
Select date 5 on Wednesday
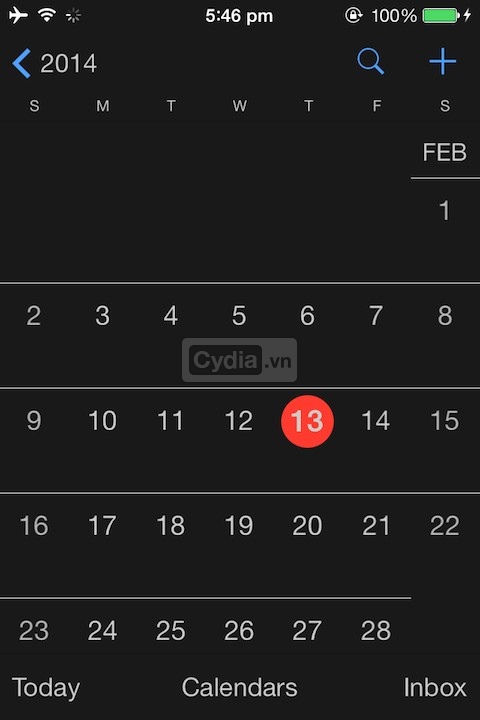239,316
